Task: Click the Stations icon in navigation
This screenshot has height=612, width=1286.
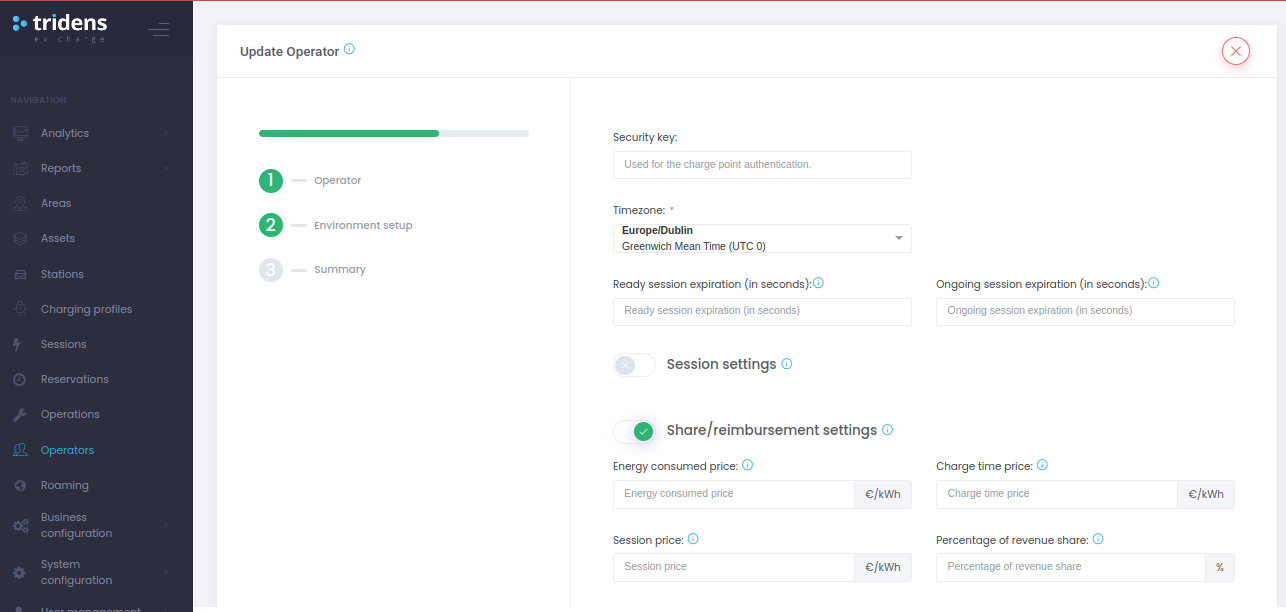Action: click(20, 273)
